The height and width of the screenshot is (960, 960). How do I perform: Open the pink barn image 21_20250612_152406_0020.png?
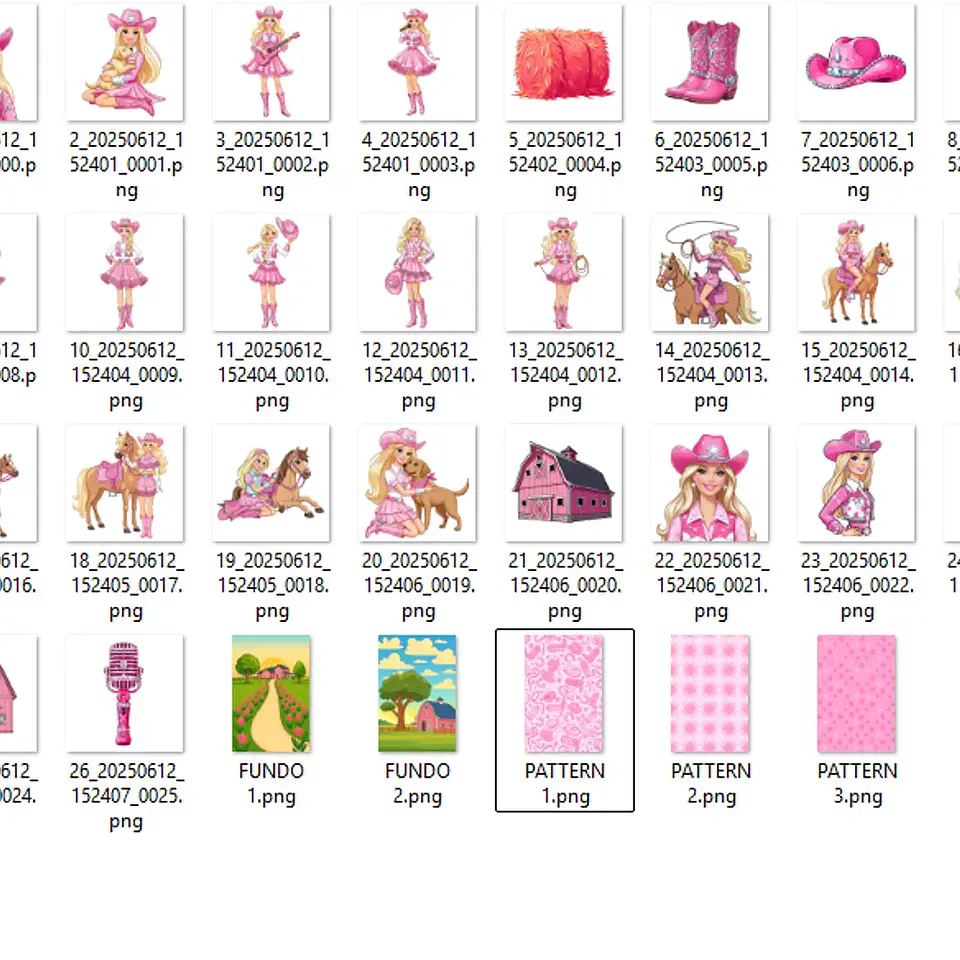[x=565, y=482]
